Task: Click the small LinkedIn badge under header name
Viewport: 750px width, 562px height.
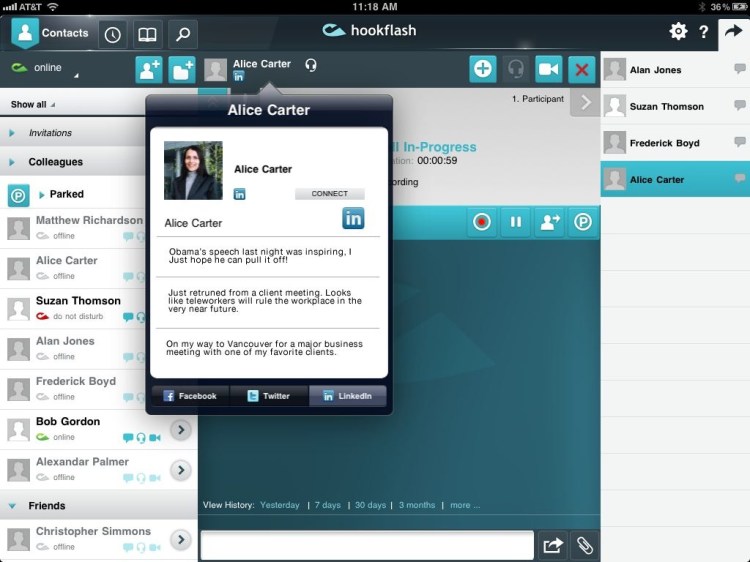Action: point(238,76)
